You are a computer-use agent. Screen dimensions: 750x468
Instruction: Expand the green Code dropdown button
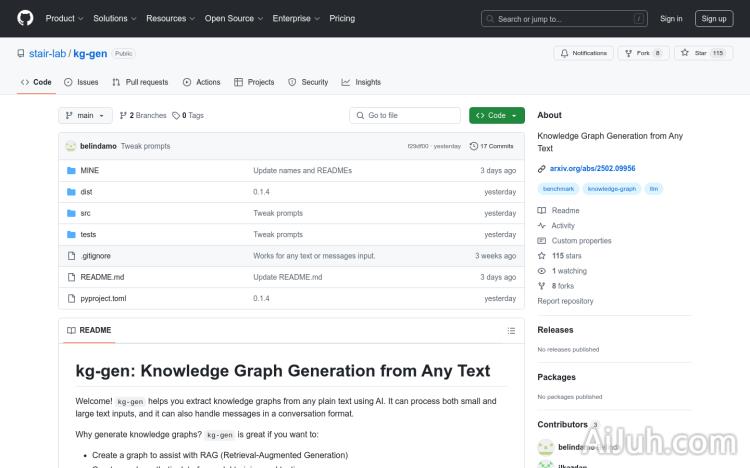pyautogui.click(x=496, y=116)
